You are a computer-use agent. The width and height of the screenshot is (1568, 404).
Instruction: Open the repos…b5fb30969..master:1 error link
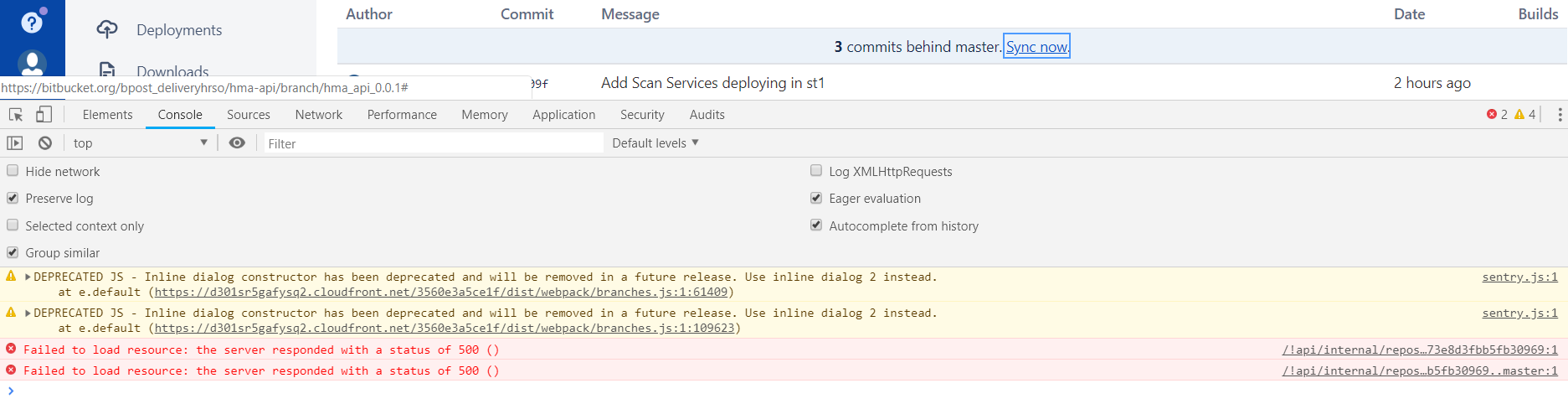tap(1420, 370)
